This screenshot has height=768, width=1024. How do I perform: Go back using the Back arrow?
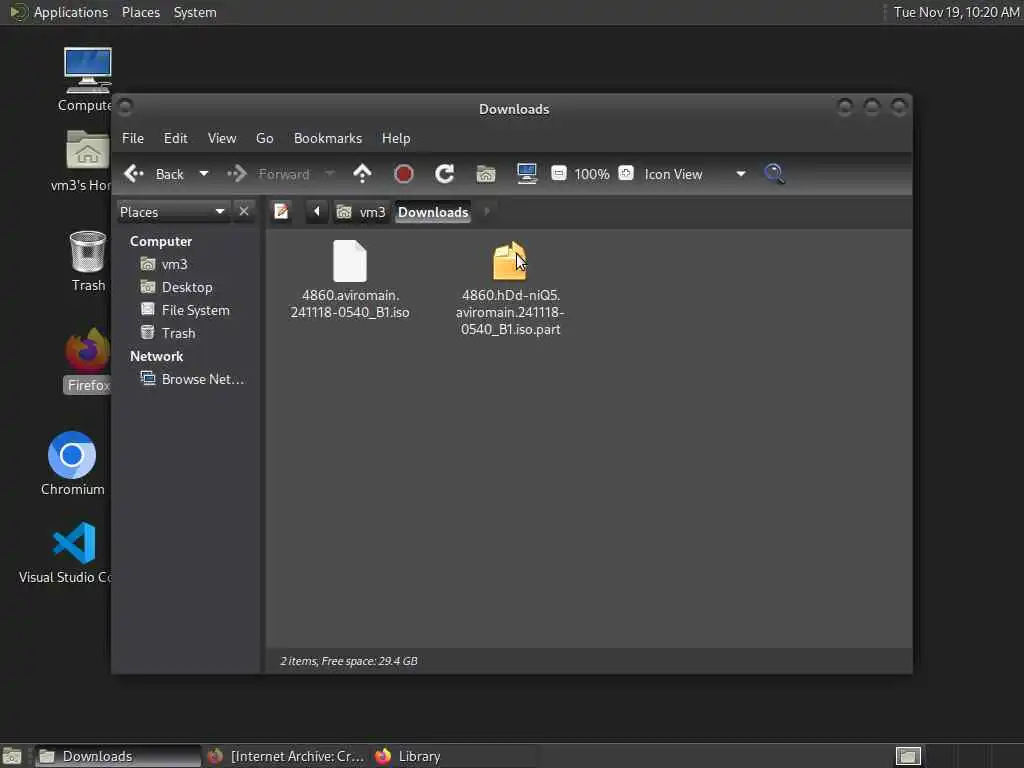click(153, 174)
